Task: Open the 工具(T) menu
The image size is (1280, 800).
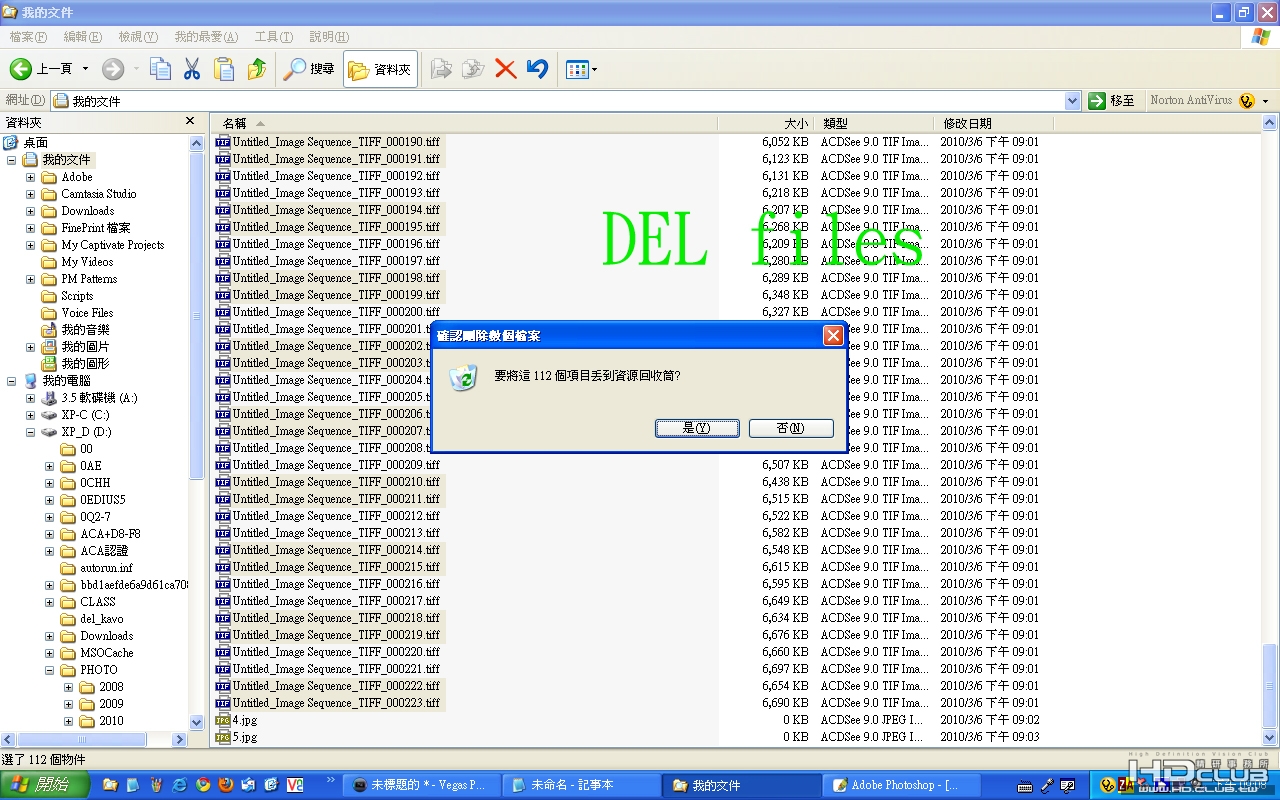Action: 273,37
